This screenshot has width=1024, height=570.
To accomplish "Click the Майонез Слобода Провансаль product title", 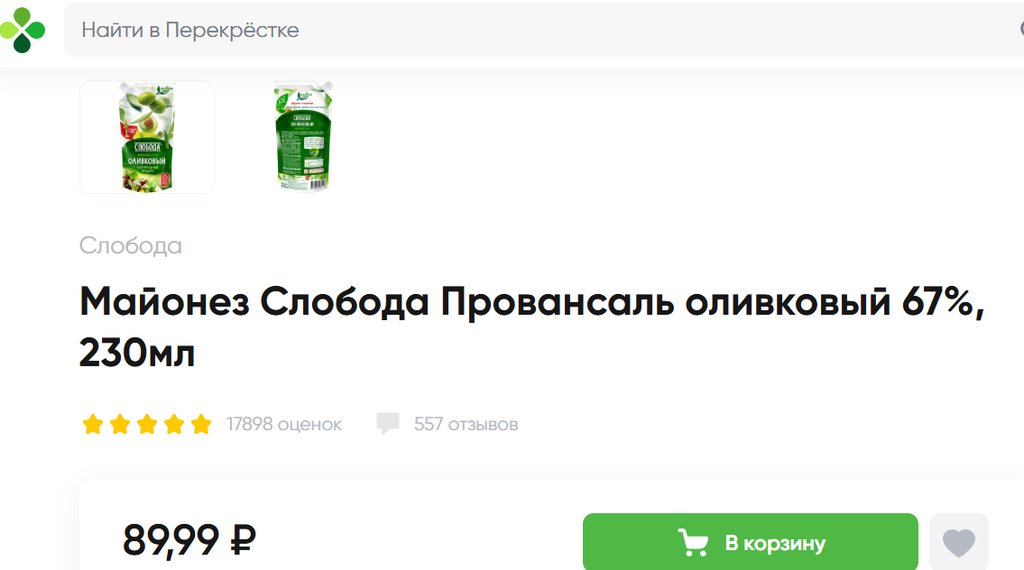I will 532,326.
